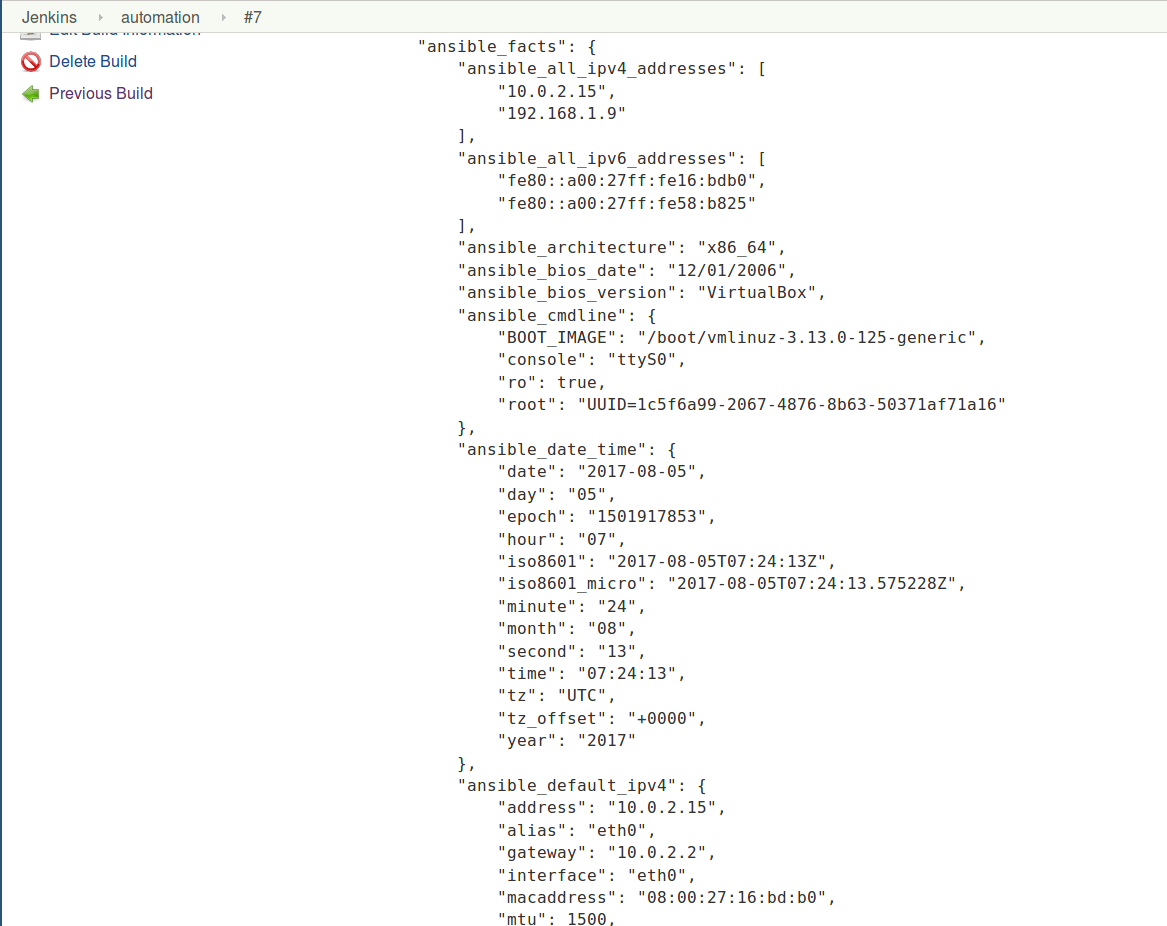Navigate to Jenkins in the breadcrumb
This screenshot has width=1167, height=926.
click(49, 17)
